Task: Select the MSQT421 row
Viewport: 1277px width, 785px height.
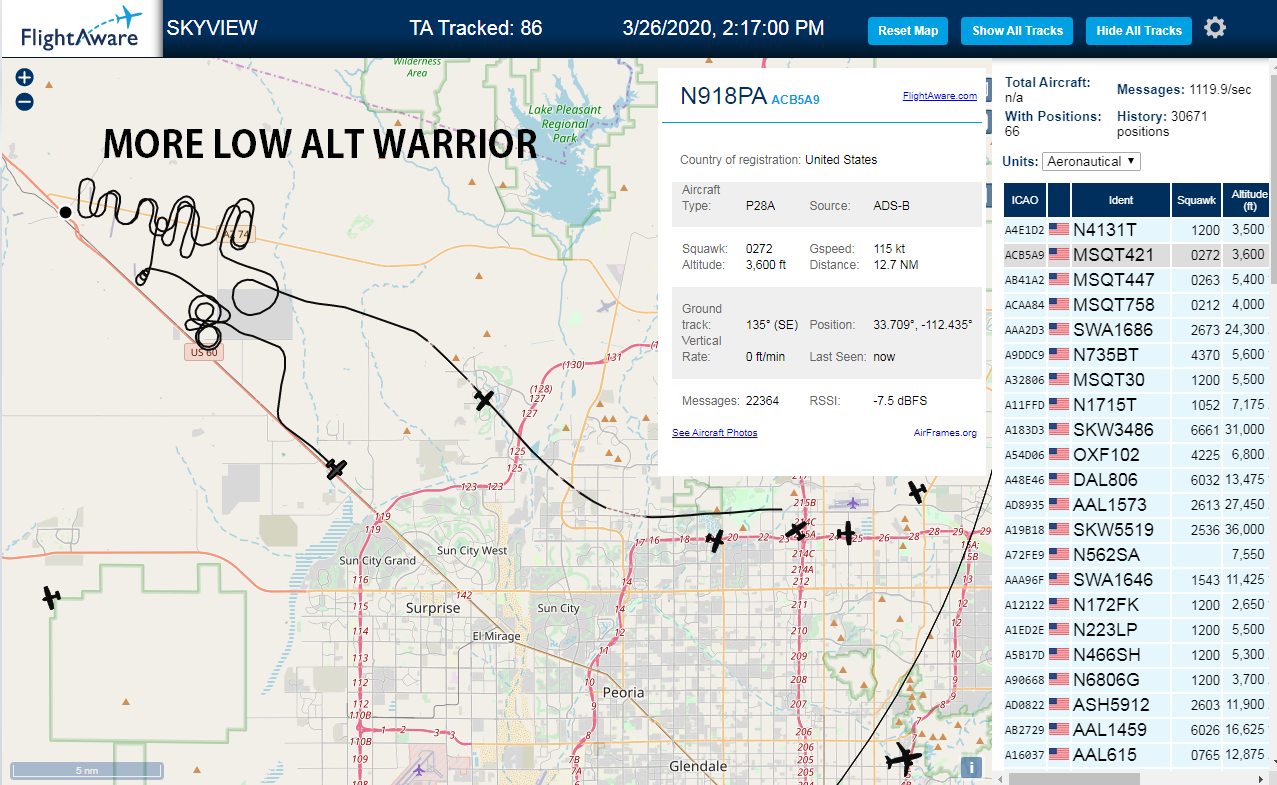Action: [x=1137, y=255]
